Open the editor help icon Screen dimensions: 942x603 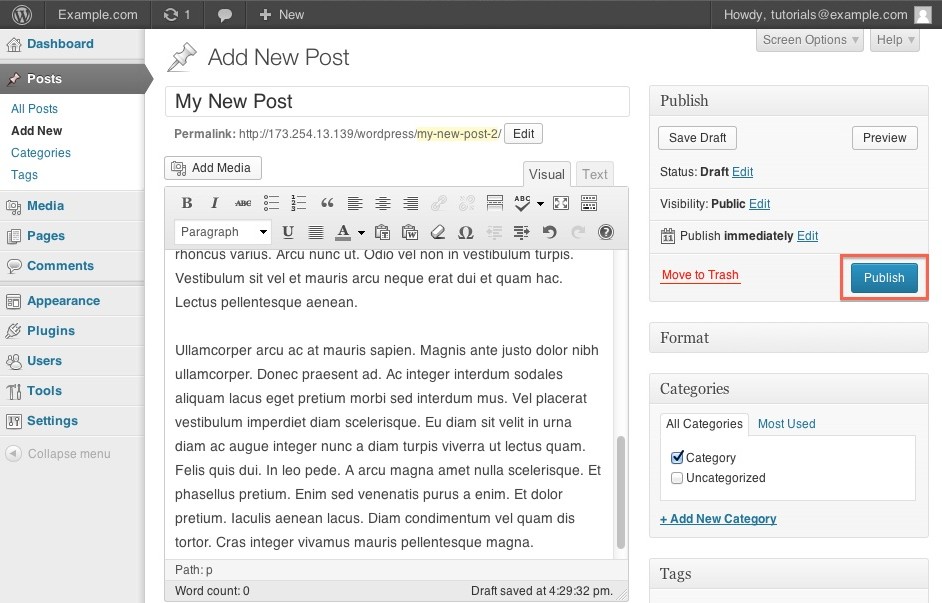pyautogui.click(x=605, y=232)
